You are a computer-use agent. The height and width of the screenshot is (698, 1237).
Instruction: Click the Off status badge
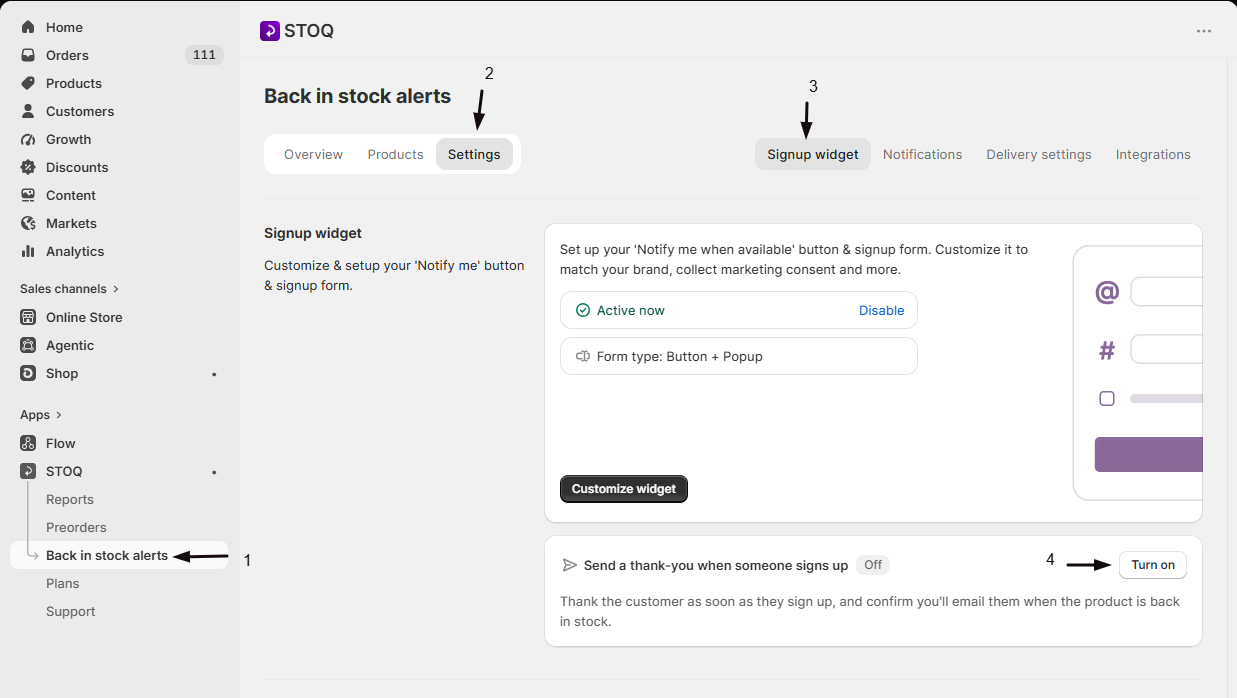(873, 565)
